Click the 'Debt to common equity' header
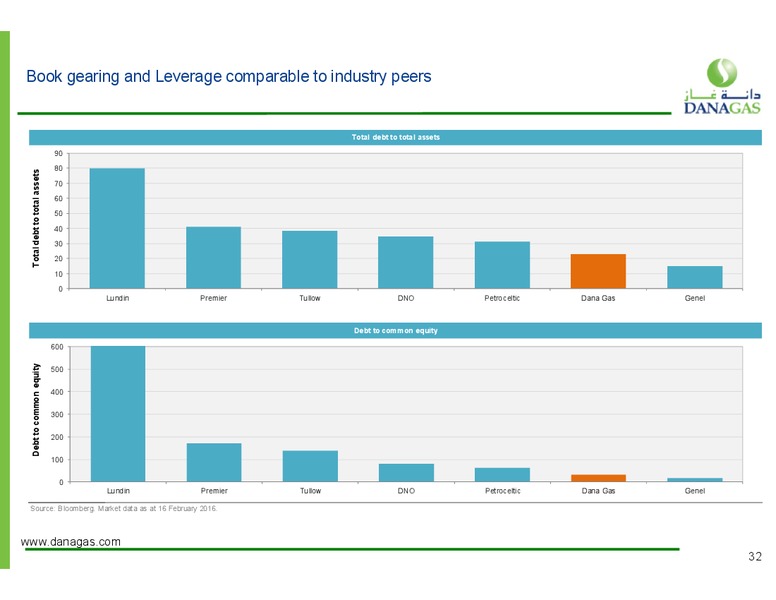 (395, 330)
